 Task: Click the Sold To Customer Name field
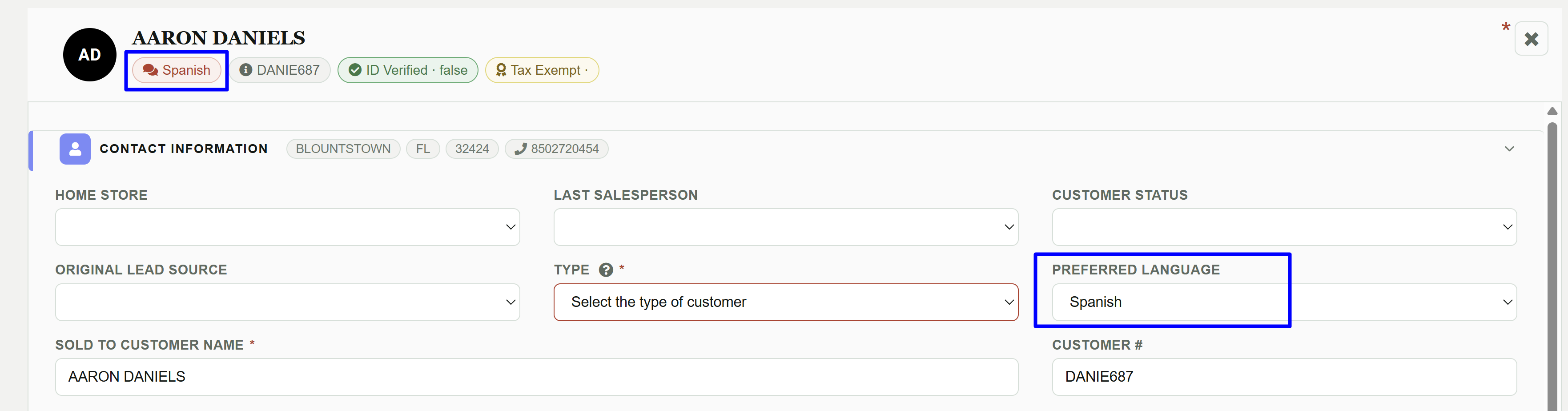coord(536,377)
